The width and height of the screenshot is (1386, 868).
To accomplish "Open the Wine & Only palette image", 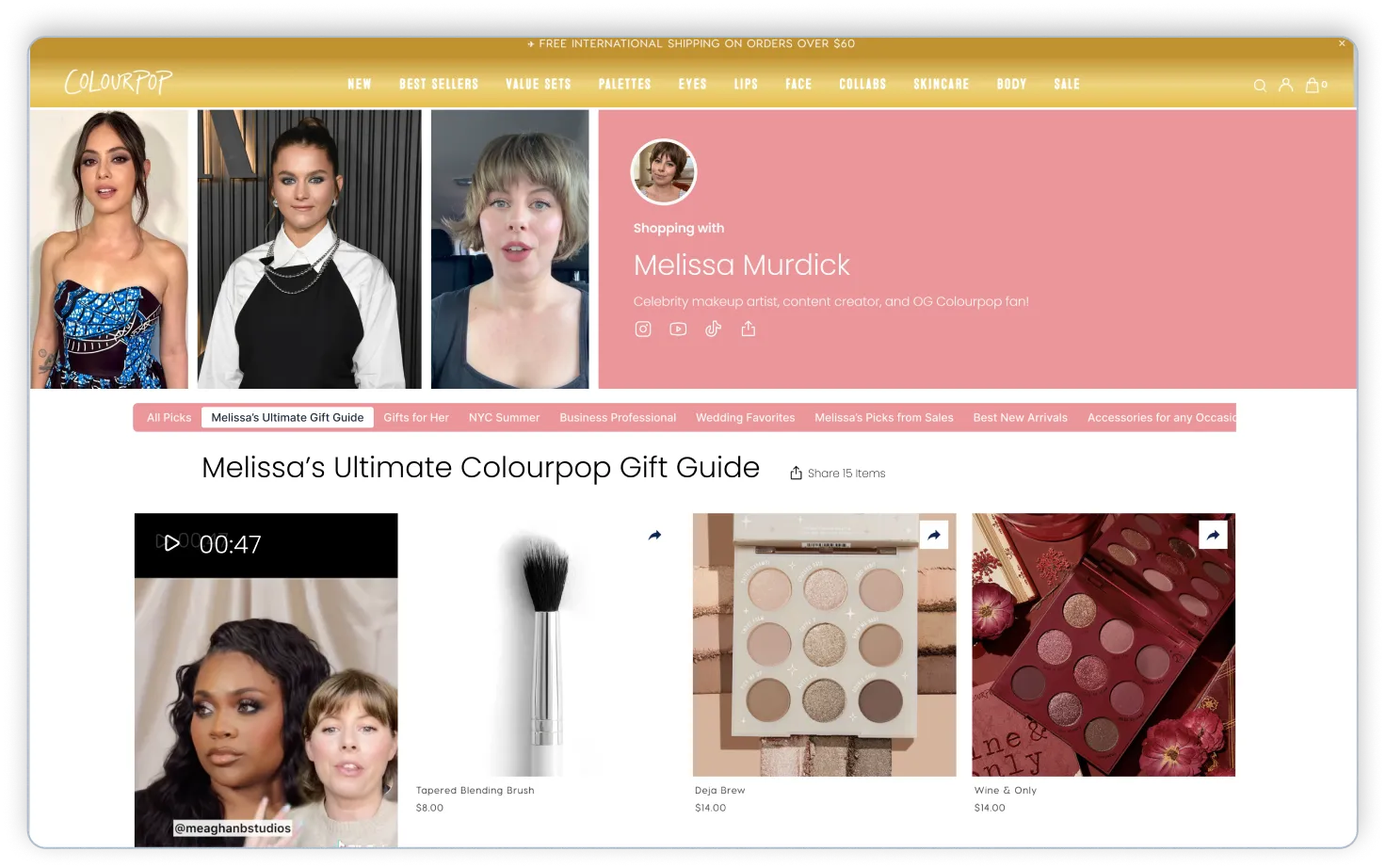I will point(1104,645).
